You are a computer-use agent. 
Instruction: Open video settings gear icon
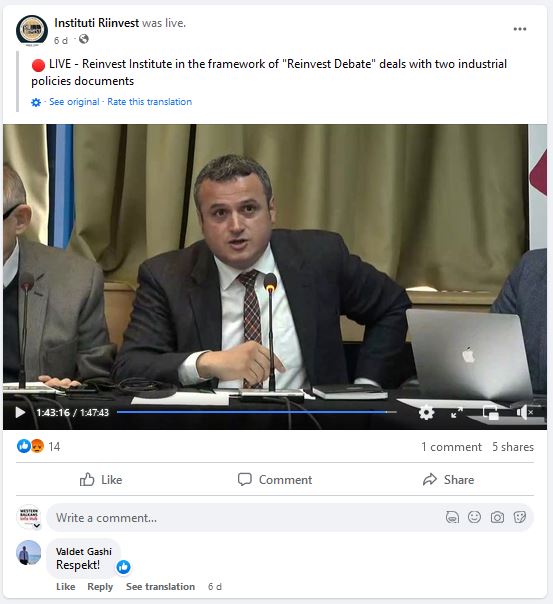click(426, 413)
